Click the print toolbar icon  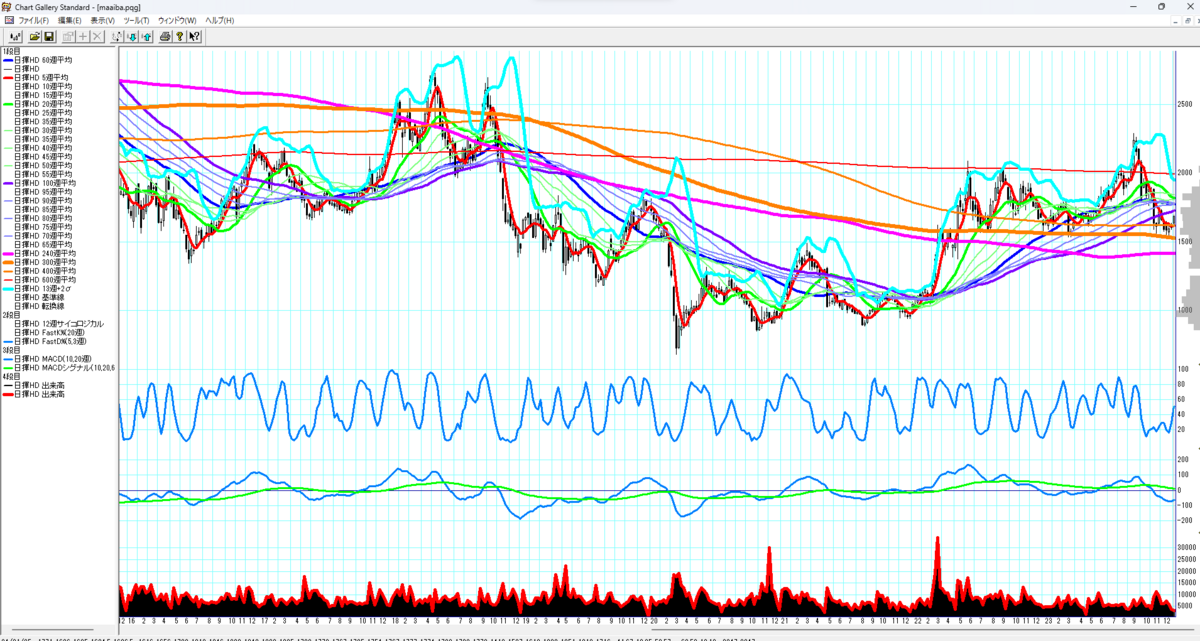tap(165, 37)
